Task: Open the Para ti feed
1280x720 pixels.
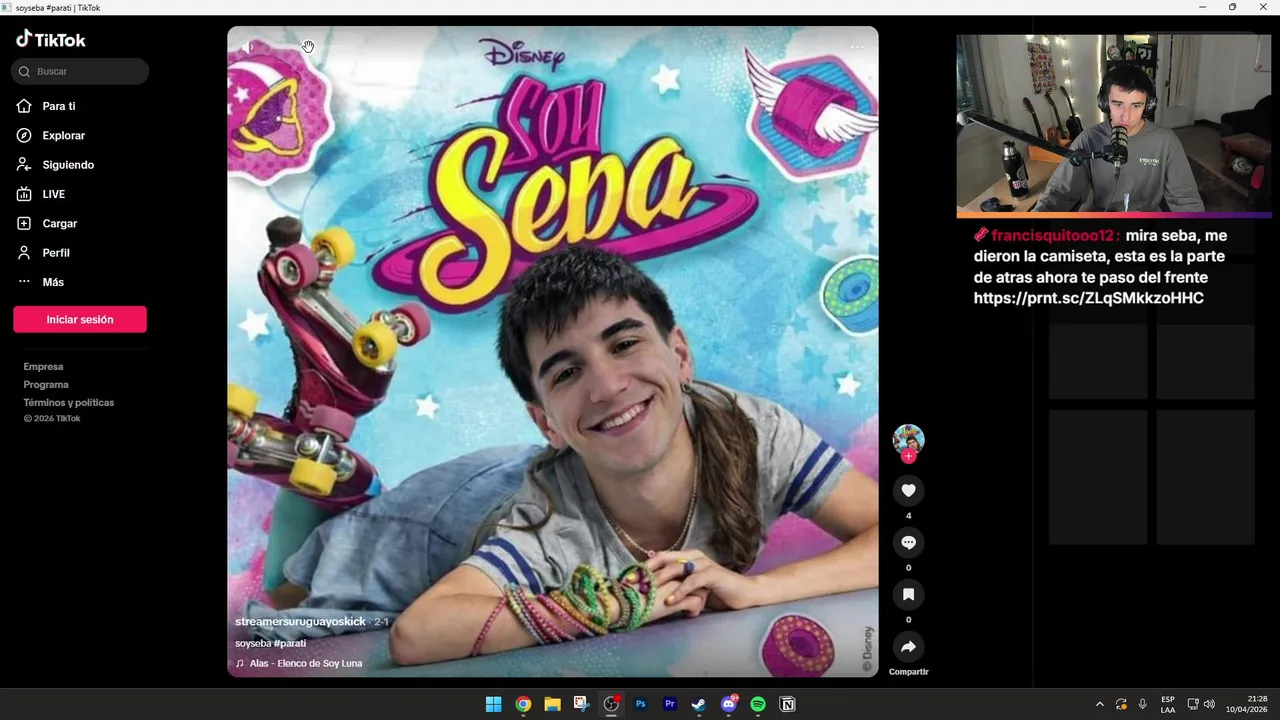Action: (x=46, y=106)
